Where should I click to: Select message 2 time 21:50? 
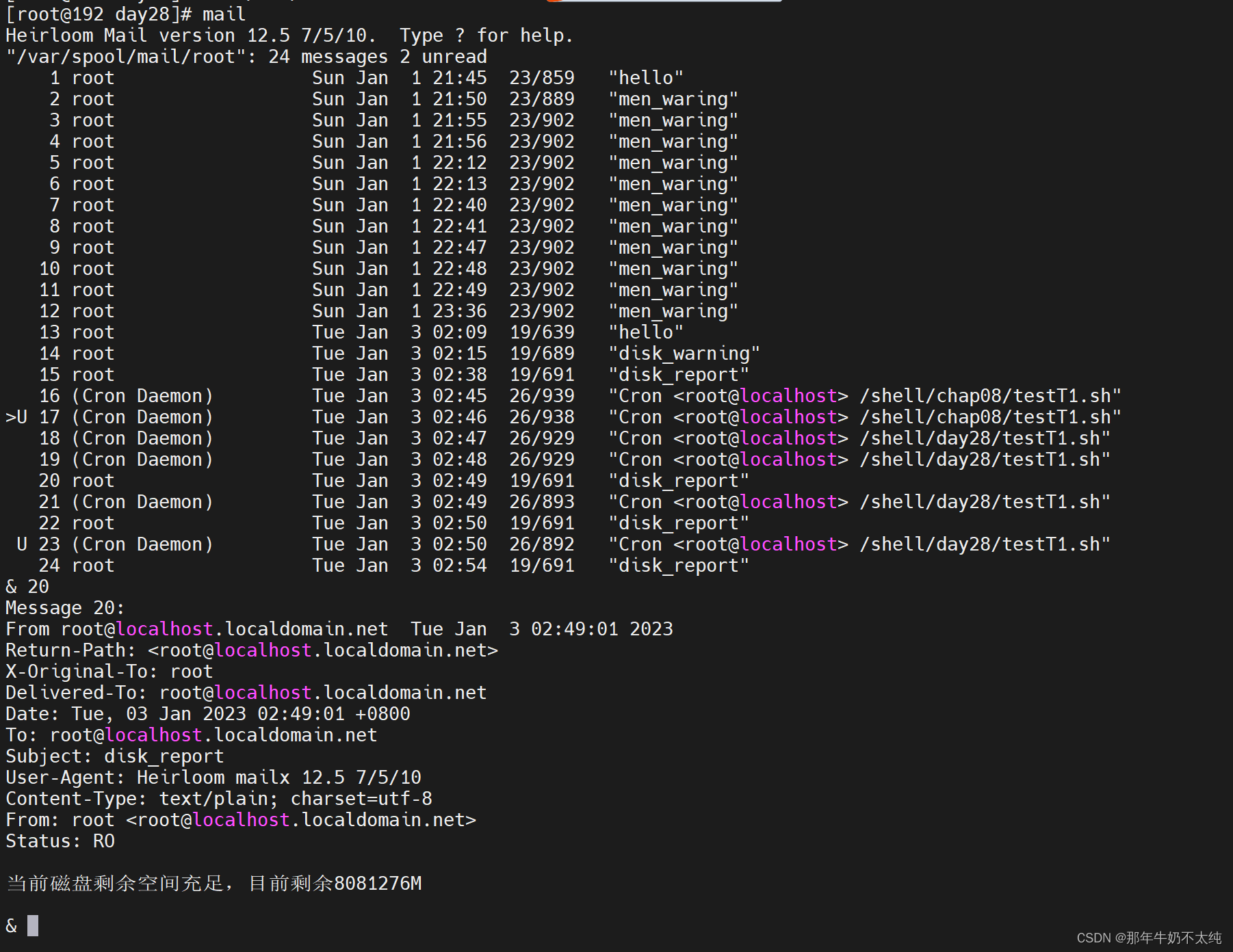click(x=460, y=99)
